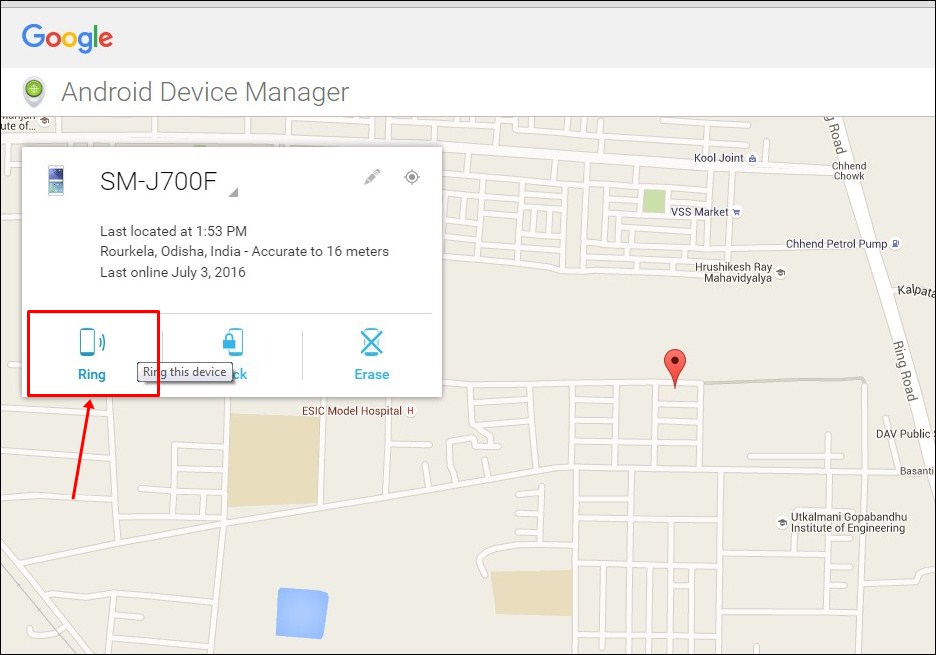Click the 'Hrushikesh Ray Mahavidyalaya' map label
The width and height of the screenshot is (936, 655).
[x=734, y=272]
